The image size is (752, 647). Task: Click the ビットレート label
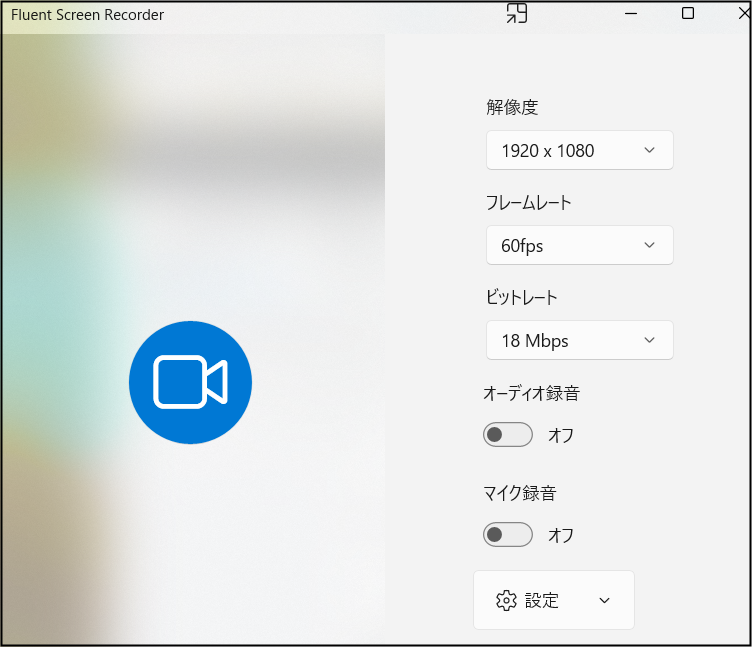pos(521,297)
